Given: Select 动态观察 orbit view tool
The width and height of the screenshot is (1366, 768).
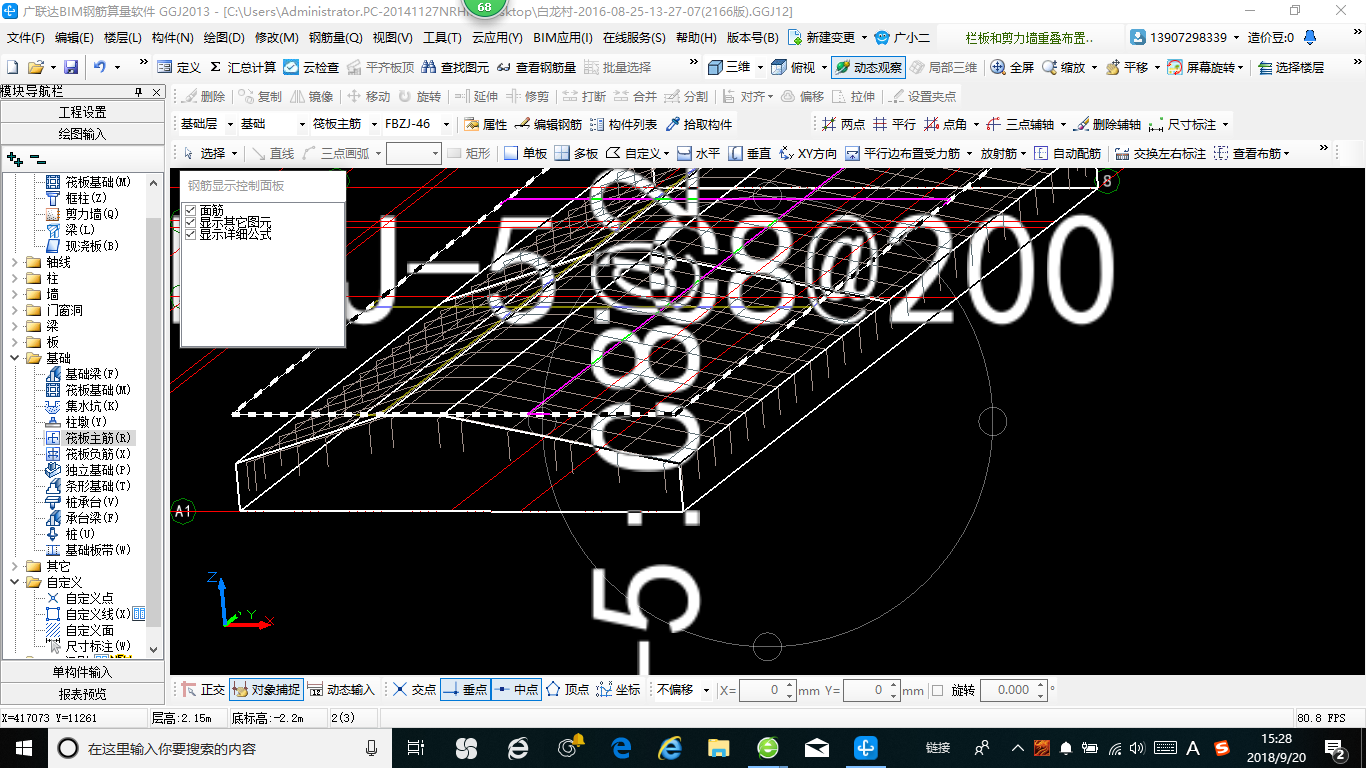Looking at the screenshot, I should pos(868,67).
